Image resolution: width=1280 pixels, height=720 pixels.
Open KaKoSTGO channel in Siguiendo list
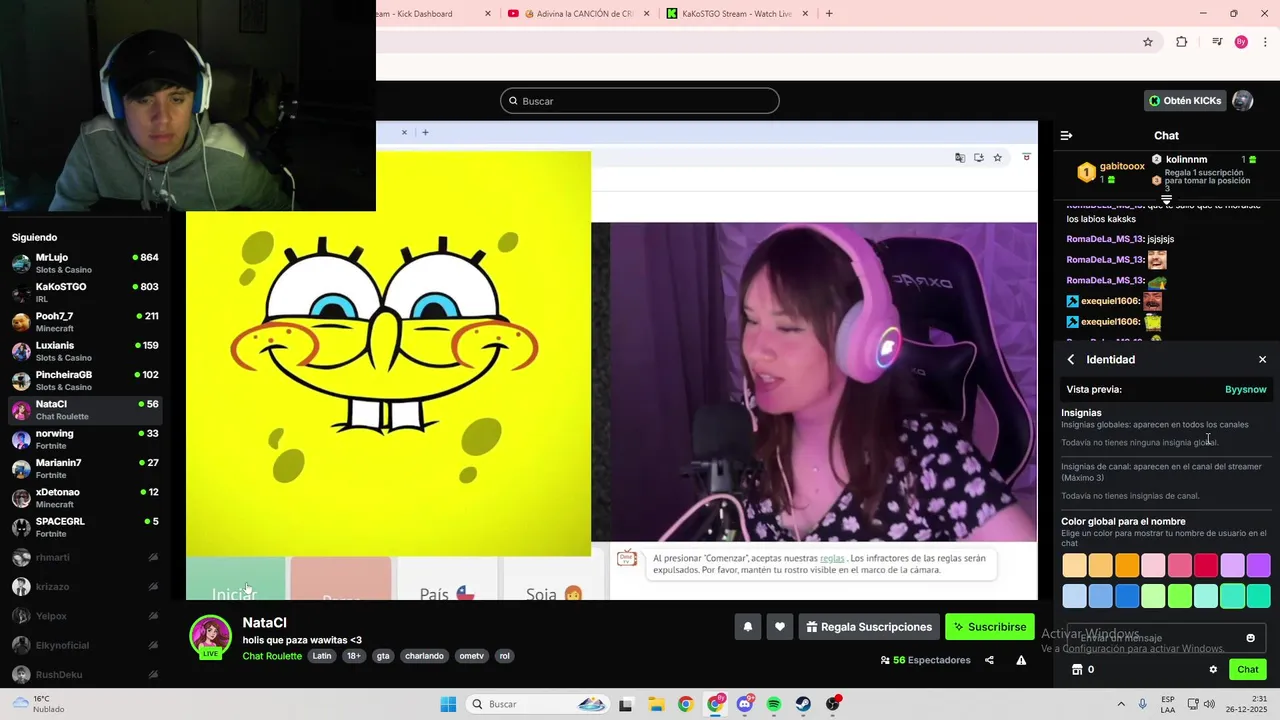[x=85, y=293]
